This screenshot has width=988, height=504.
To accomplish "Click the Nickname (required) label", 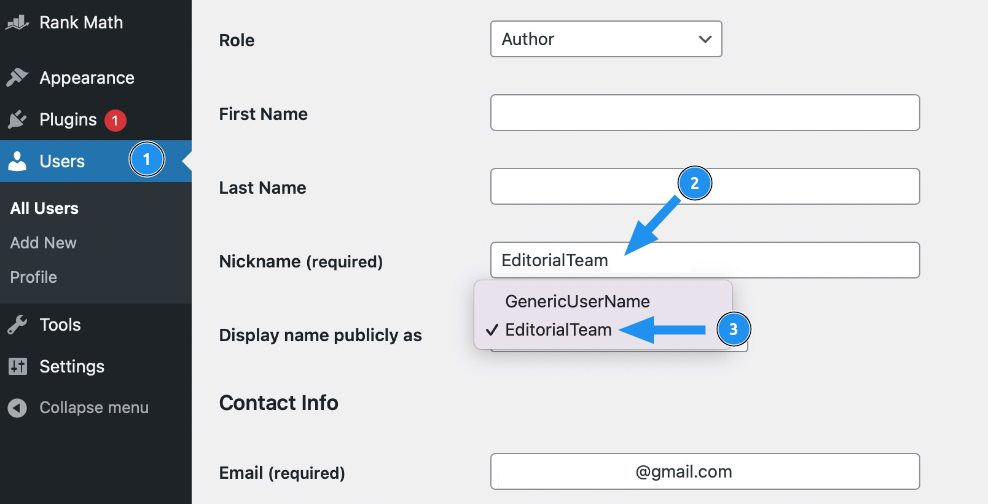I will coord(301,261).
